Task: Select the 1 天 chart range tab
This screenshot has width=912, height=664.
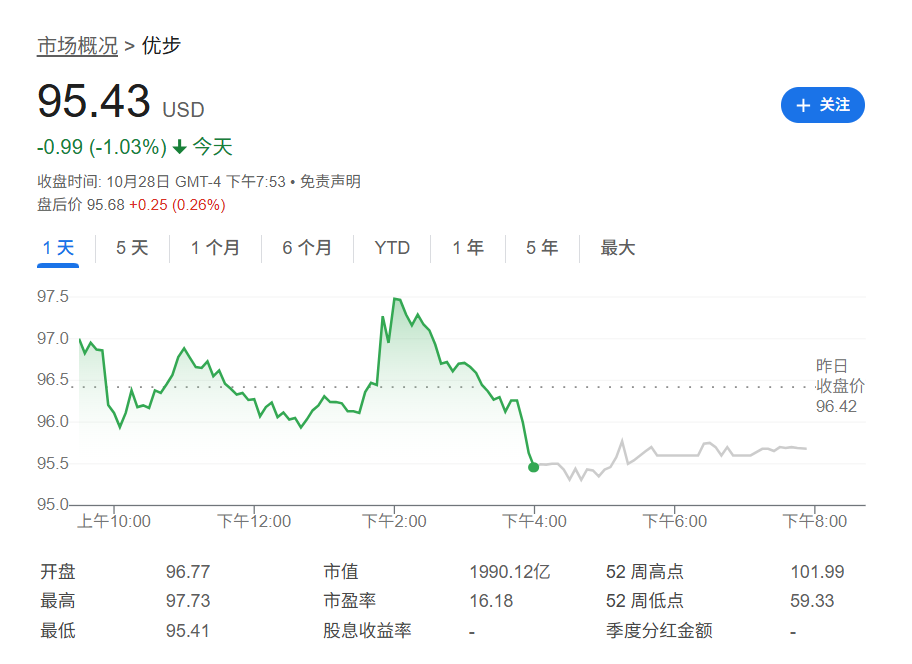Action: point(57,247)
